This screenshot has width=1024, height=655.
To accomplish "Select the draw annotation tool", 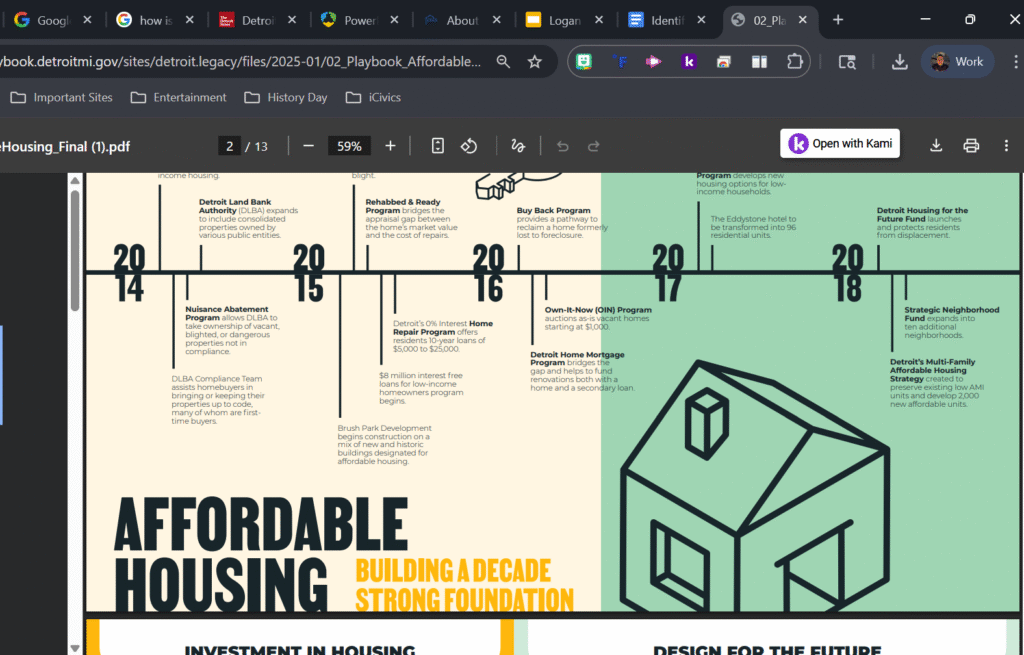I will pyautogui.click(x=518, y=146).
